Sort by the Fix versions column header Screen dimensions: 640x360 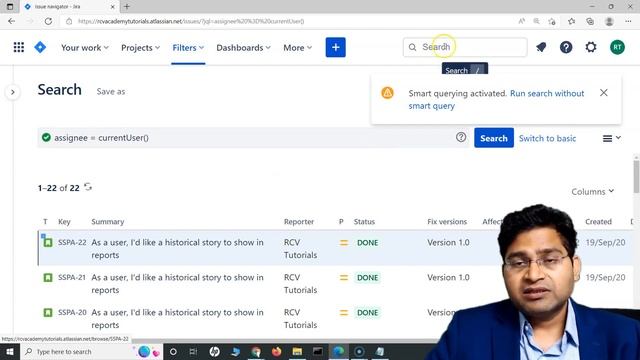pyautogui.click(x=447, y=222)
